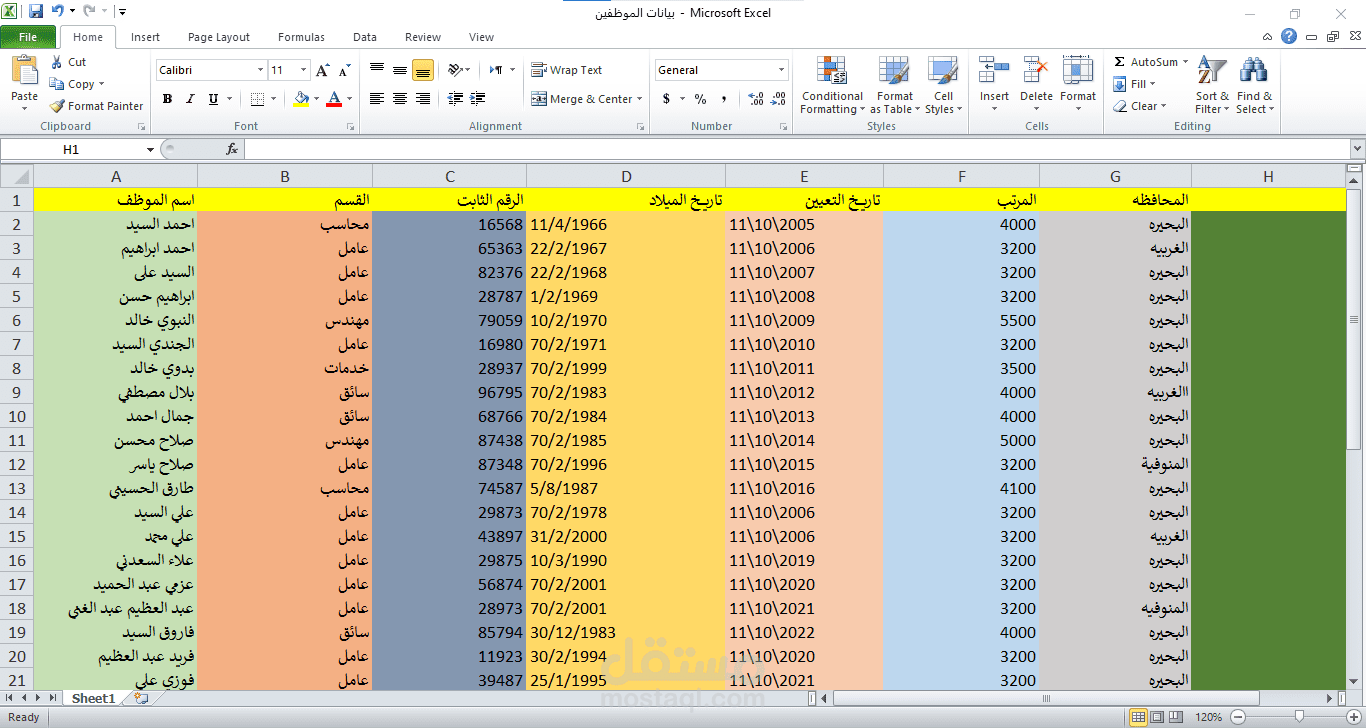
Task: Click the Paste icon
Action: 24,71
